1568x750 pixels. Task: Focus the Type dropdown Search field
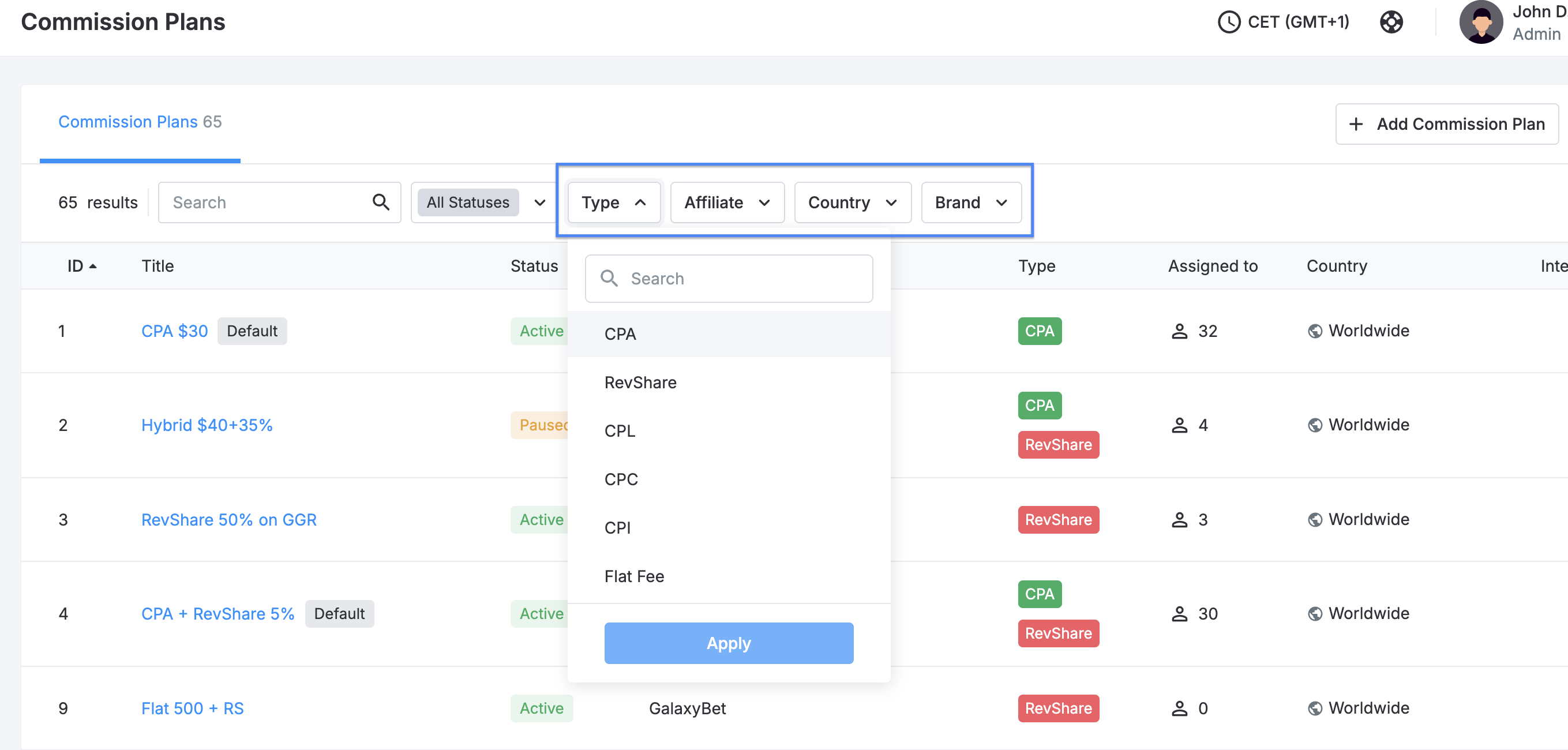729,278
